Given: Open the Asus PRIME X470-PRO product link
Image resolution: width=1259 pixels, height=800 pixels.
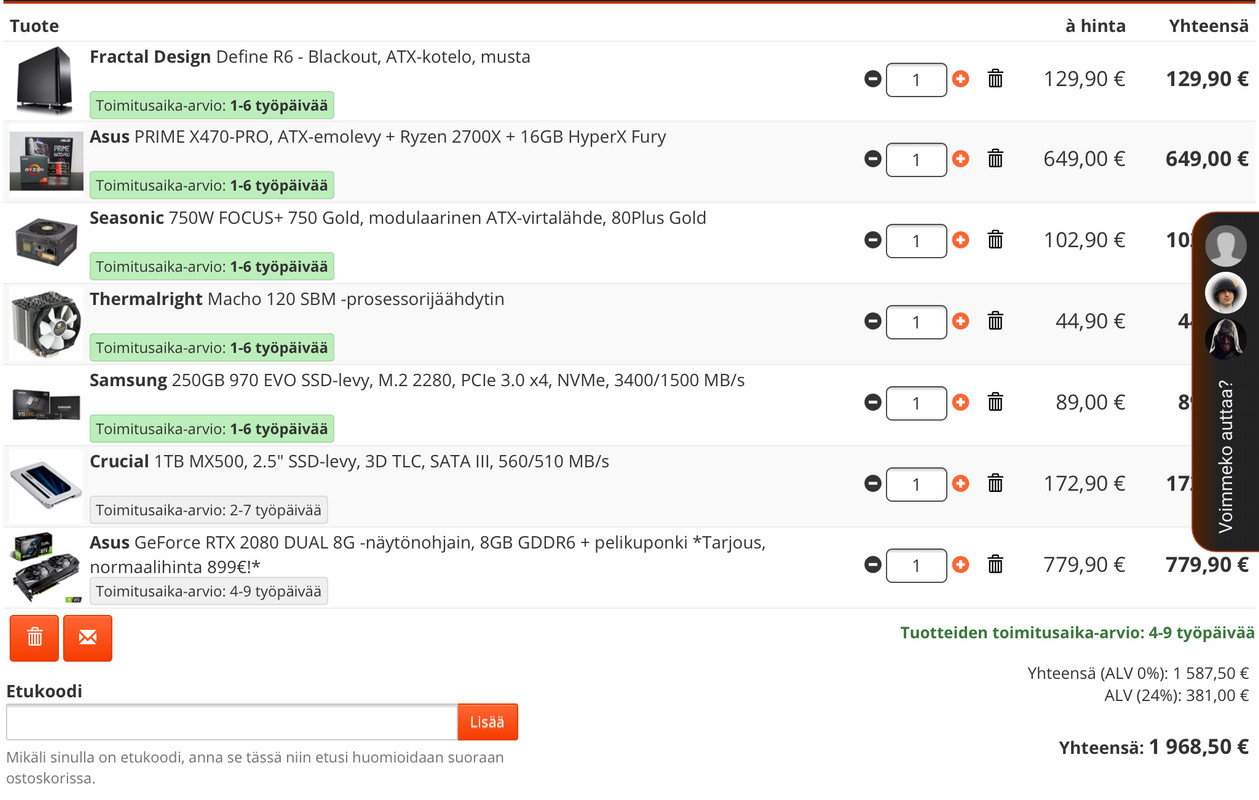Looking at the screenshot, I should point(378,137).
